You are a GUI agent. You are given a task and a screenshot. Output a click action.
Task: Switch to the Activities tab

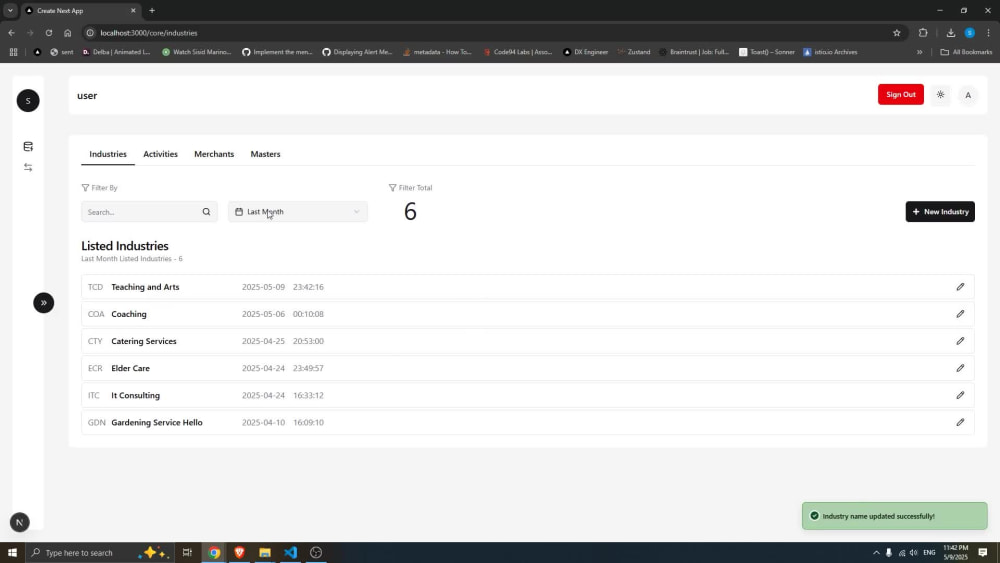[x=160, y=154]
